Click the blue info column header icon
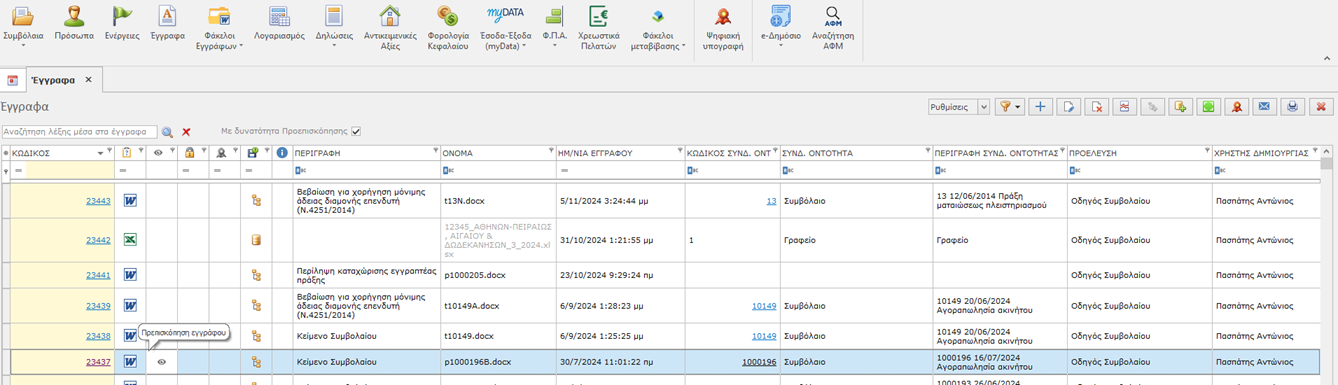The width and height of the screenshot is (1338, 385). [282, 153]
